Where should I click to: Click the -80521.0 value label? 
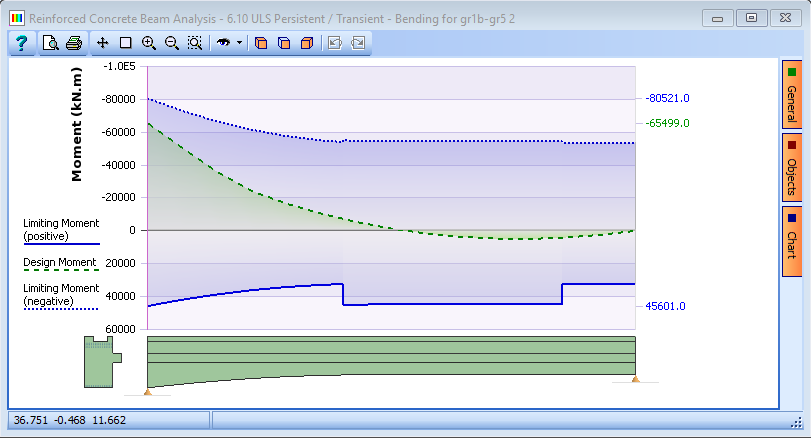point(667,98)
